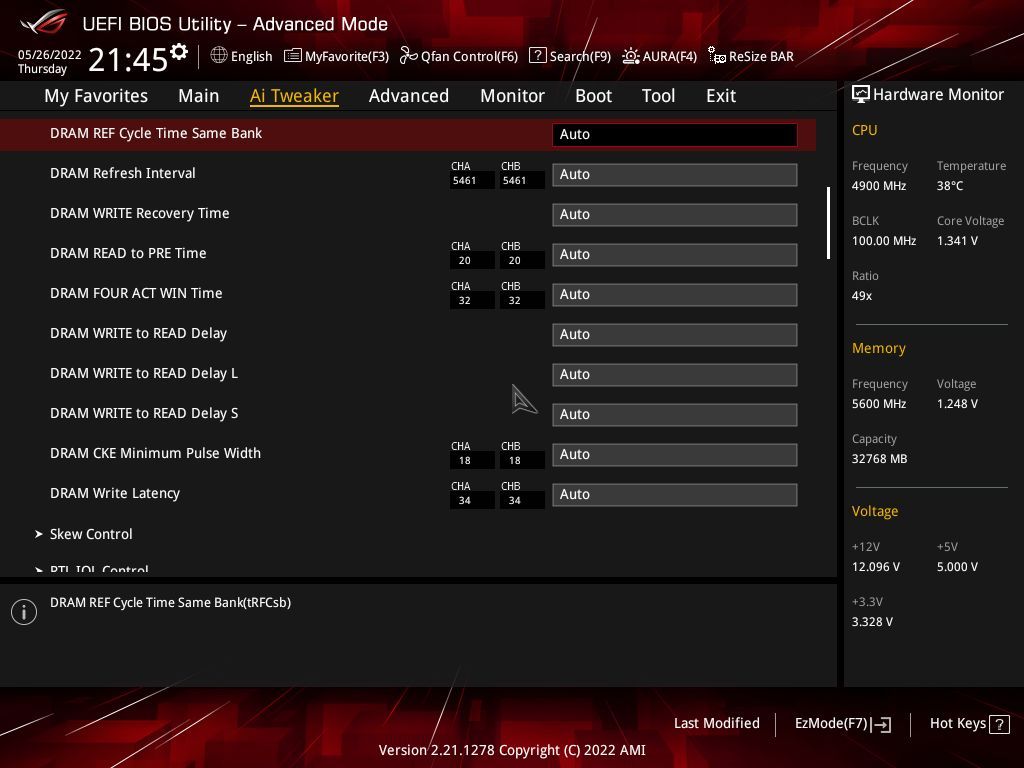
Task: Open MyFavorite(F3) label
Action: click(x=347, y=56)
